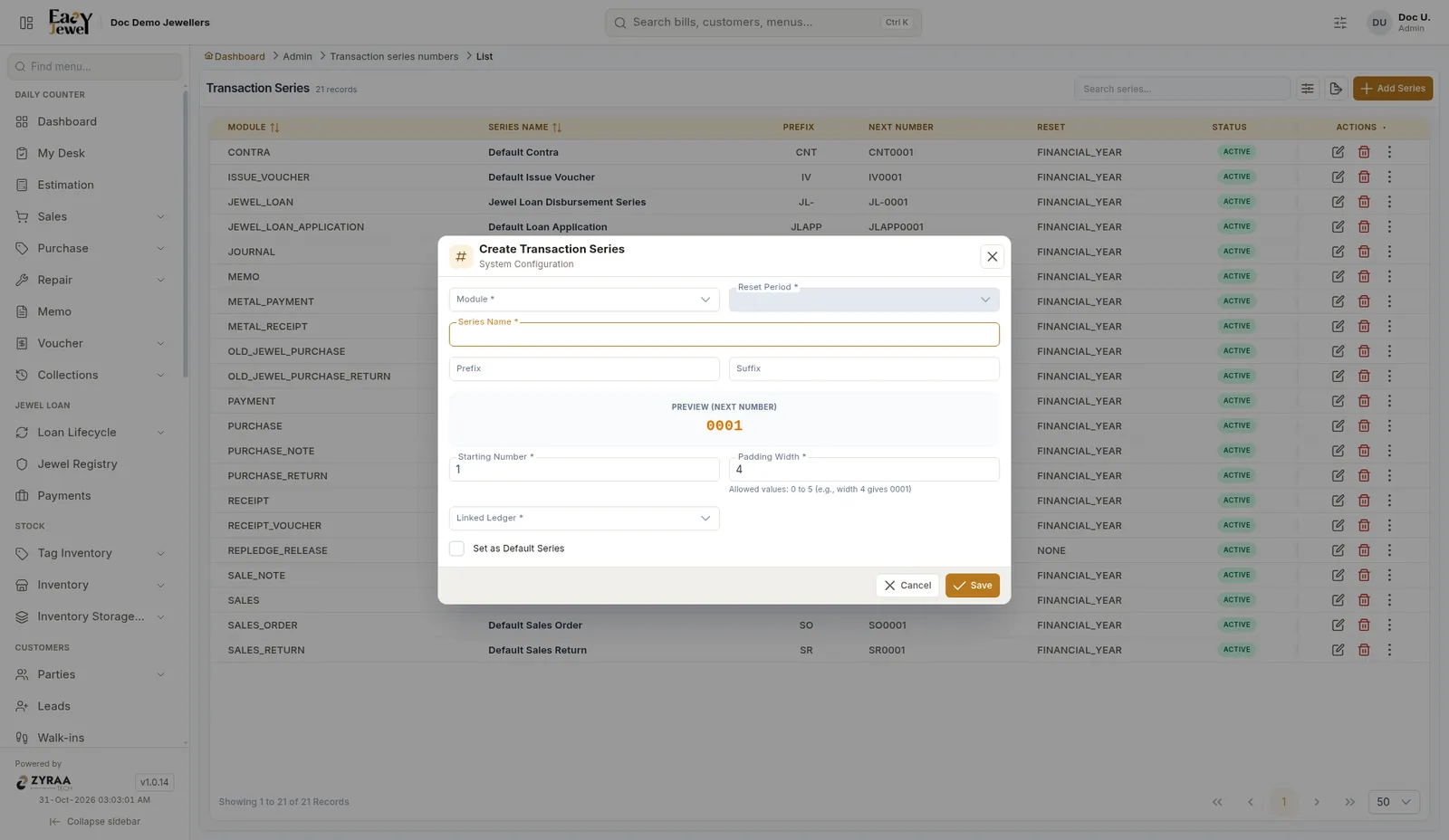The image size is (1449, 840).
Task: Click the Cancel button
Action: click(907, 586)
